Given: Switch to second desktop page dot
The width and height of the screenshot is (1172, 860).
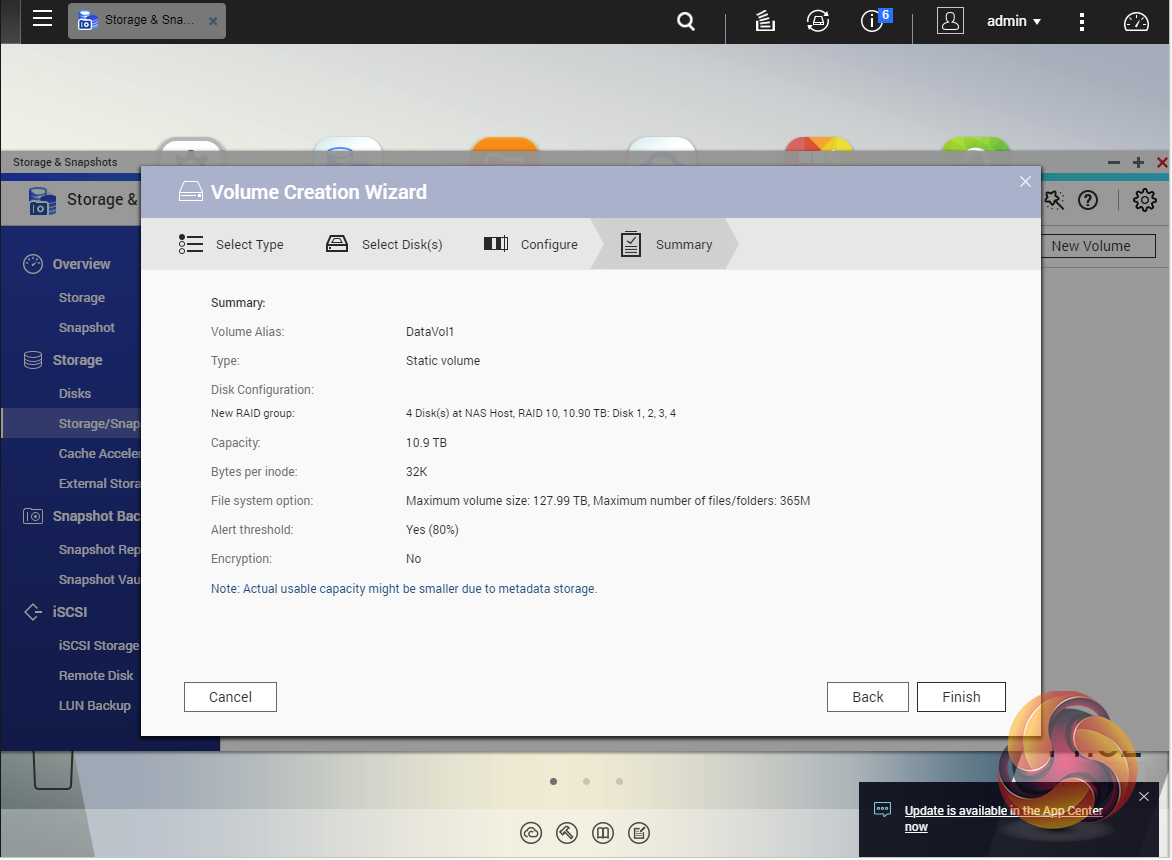Looking at the screenshot, I should [587, 782].
